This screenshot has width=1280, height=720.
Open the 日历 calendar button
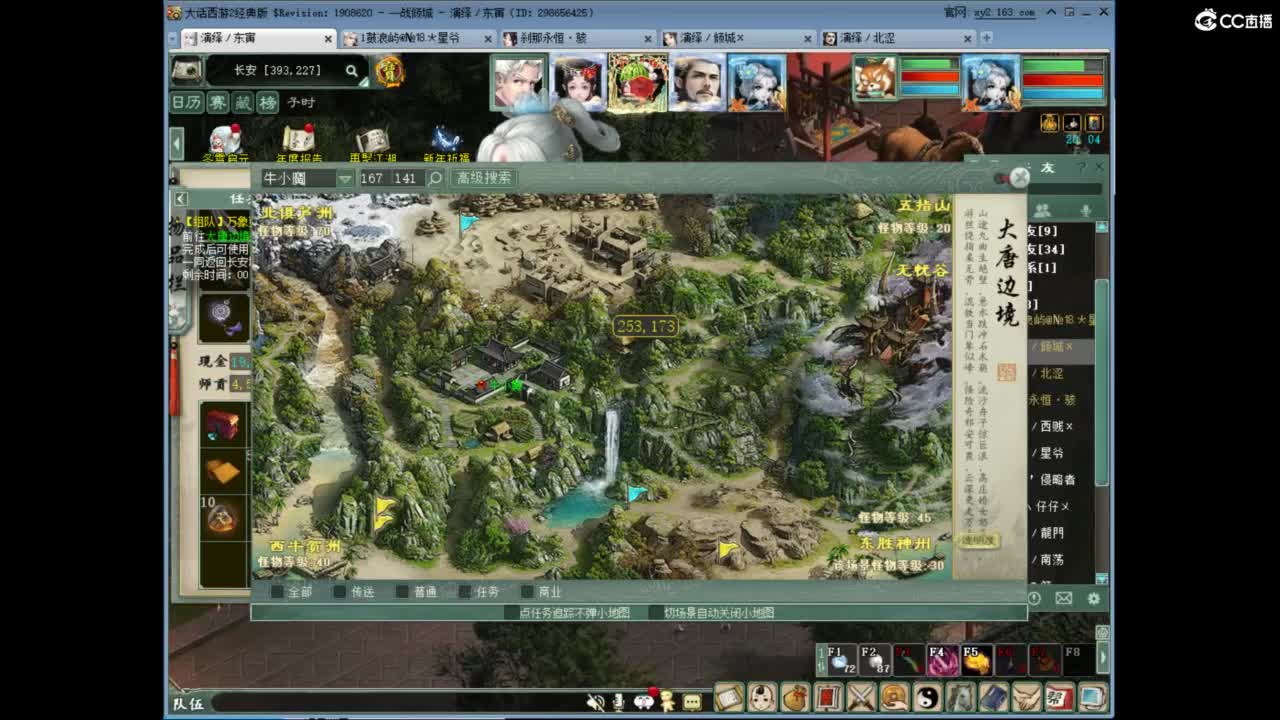pyautogui.click(x=186, y=102)
